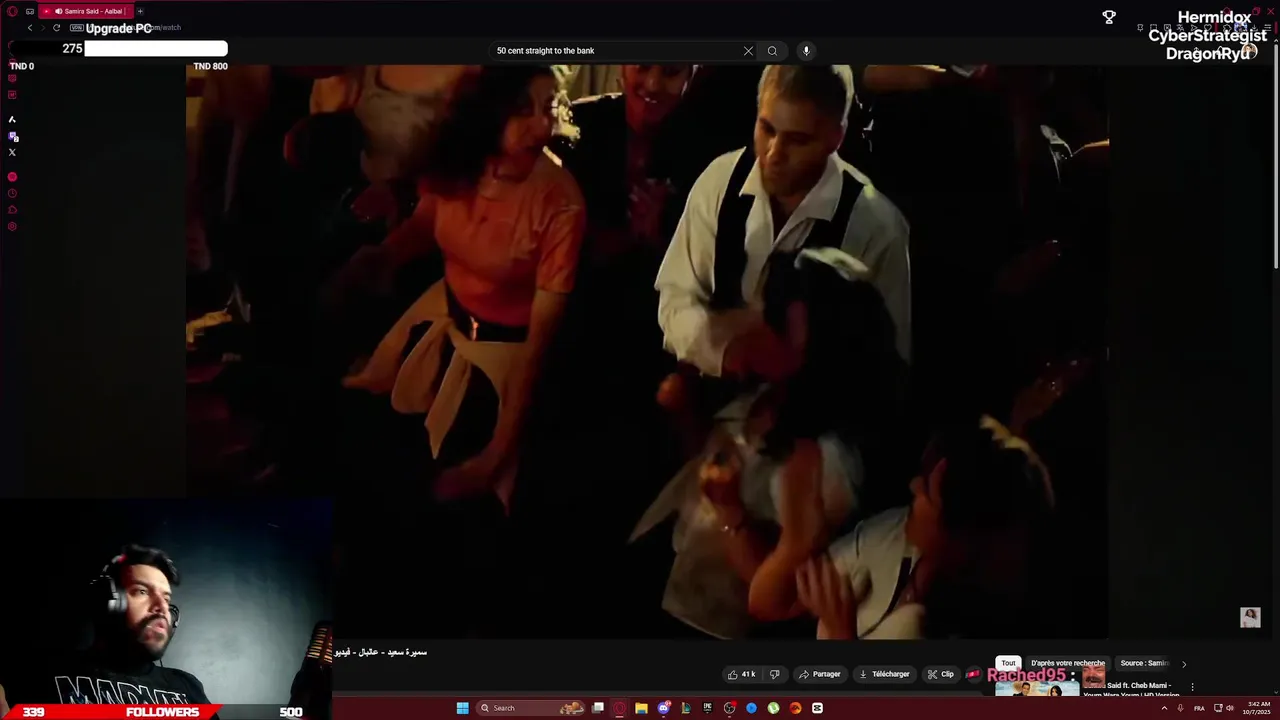The height and width of the screenshot is (720, 1280).
Task: Expand hidden system tray icons chevron
Action: click(x=1164, y=708)
